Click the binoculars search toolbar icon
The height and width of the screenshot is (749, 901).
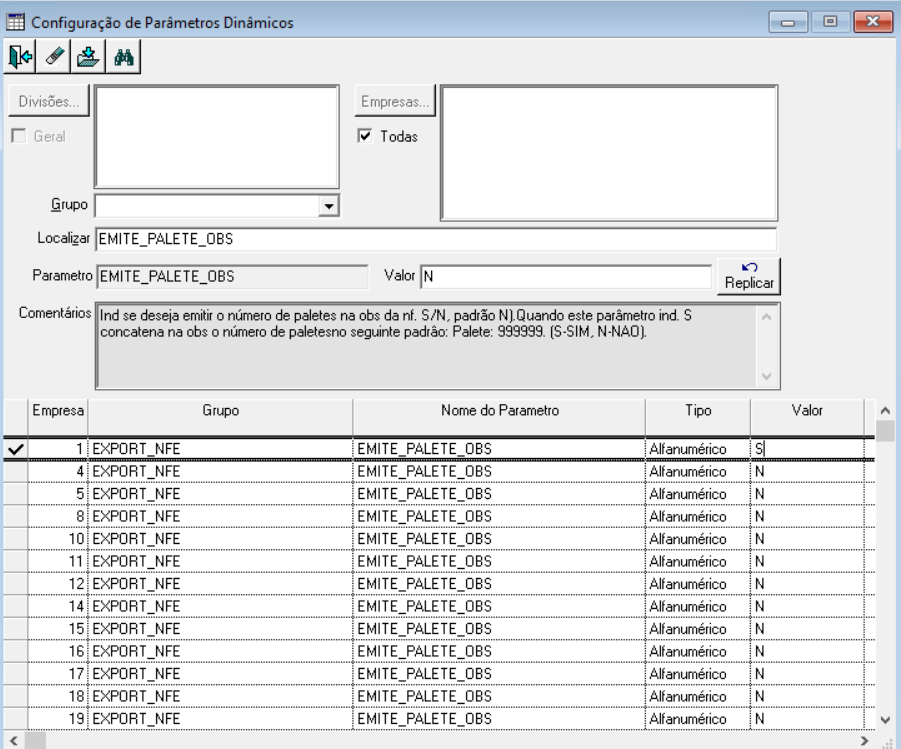click(x=124, y=56)
